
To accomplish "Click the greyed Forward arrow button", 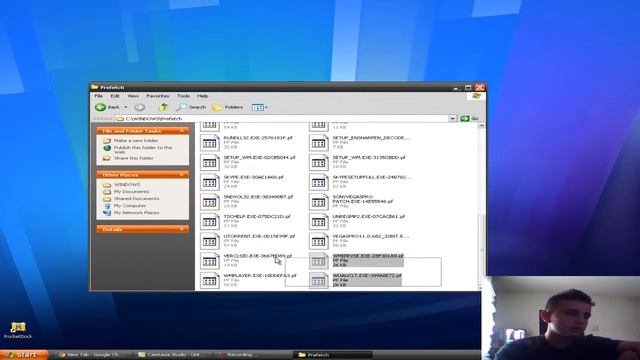I will tap(140, 107).
